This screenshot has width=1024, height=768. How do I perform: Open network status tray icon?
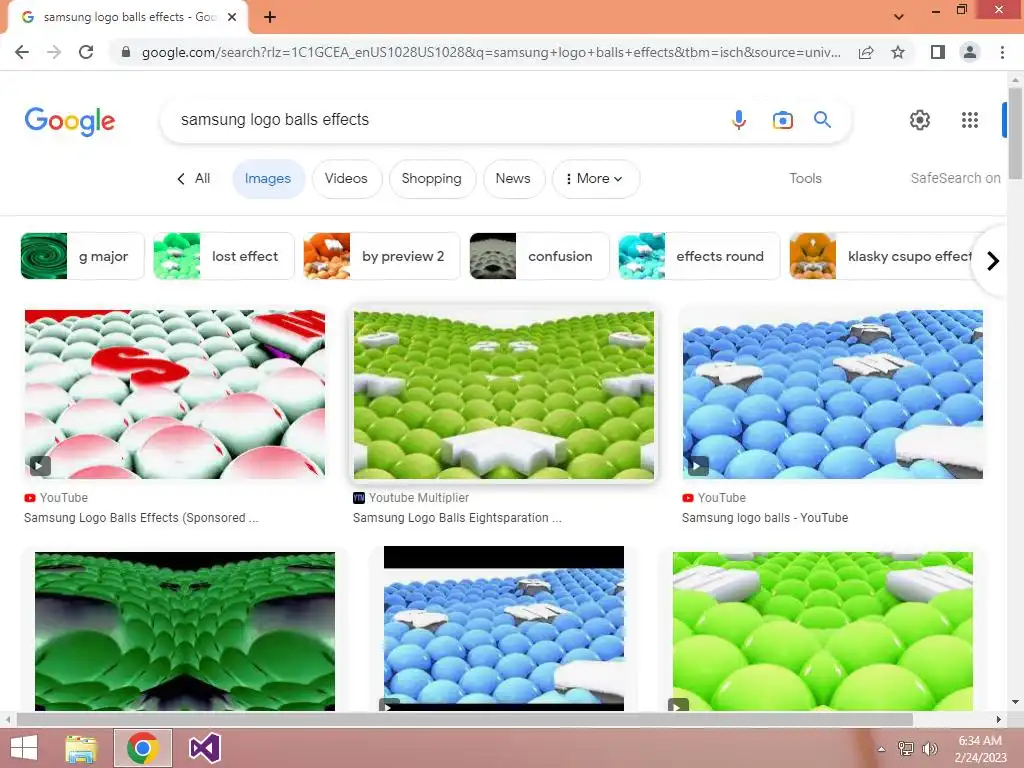[905, 748]
